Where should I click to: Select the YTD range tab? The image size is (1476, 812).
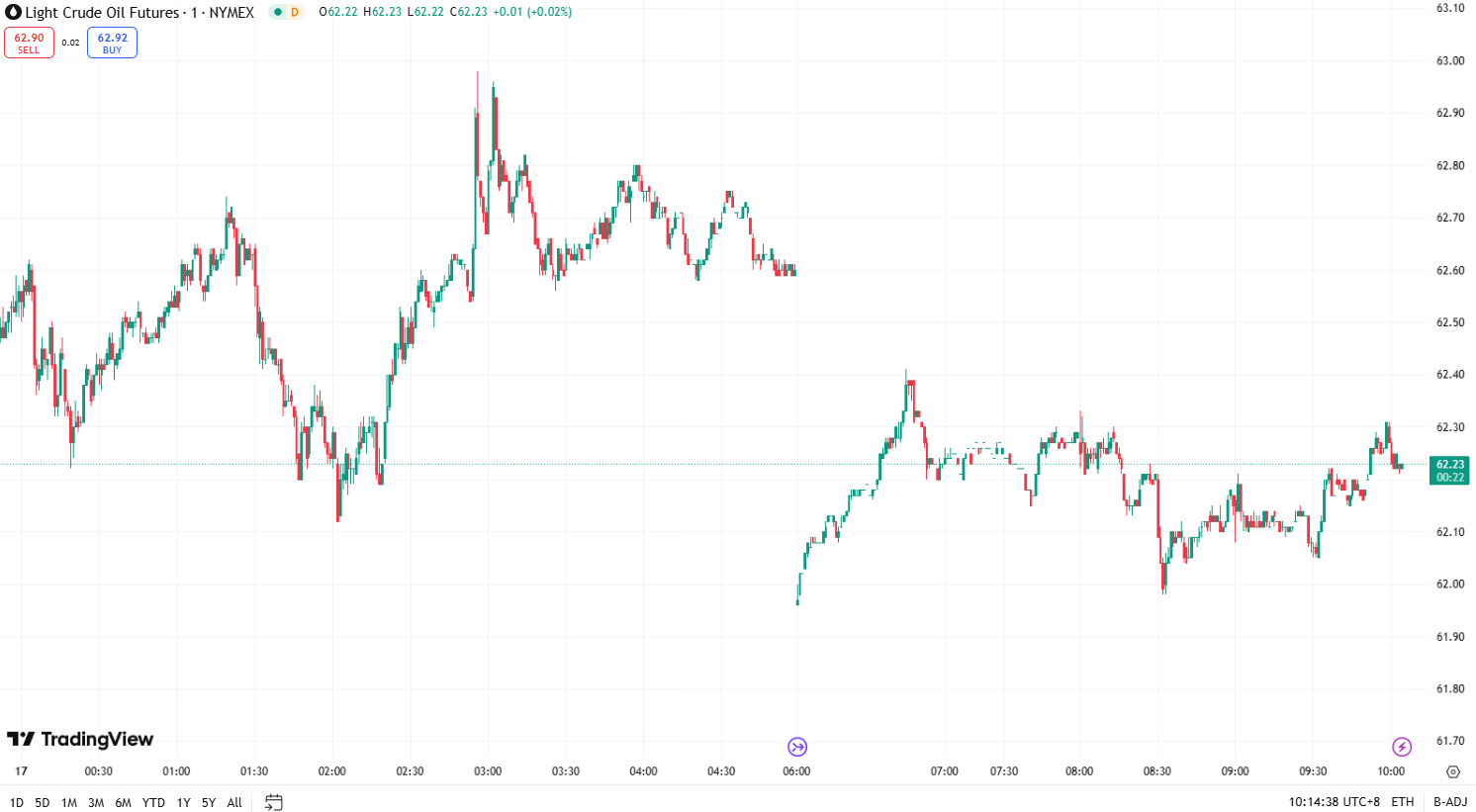(x=153, y=803)
